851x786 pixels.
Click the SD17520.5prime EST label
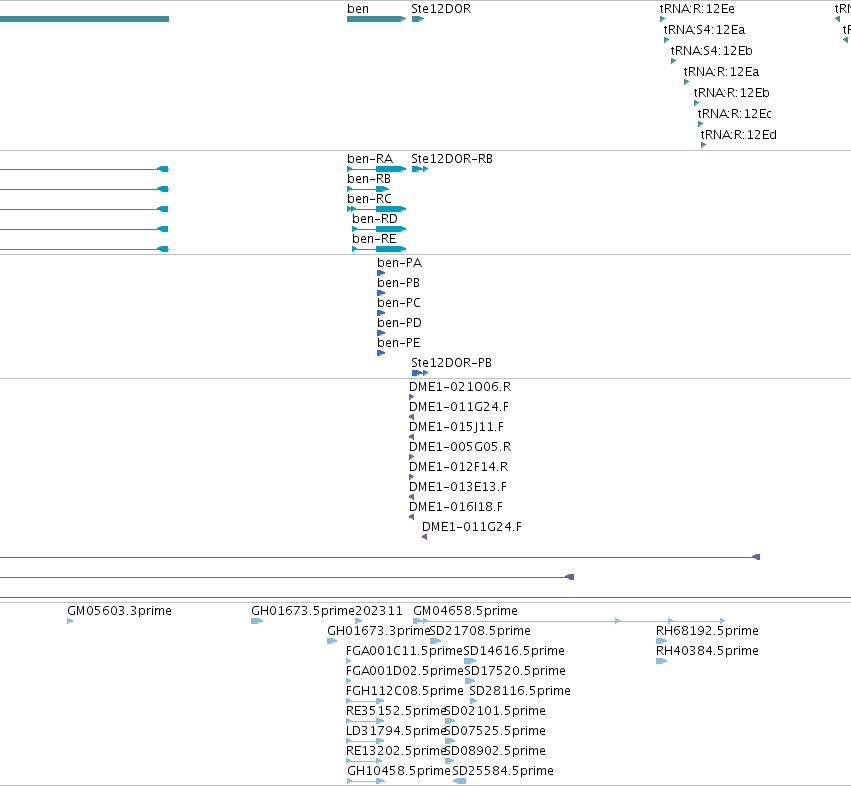[515, 671]
